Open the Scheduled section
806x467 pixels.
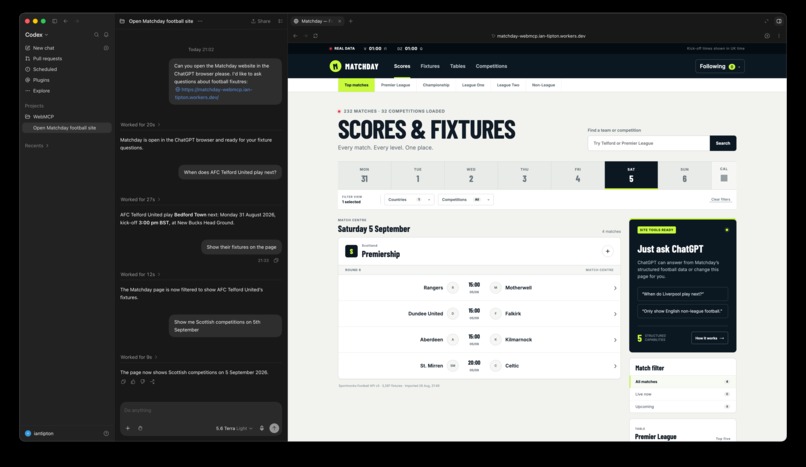click(45, 69)
